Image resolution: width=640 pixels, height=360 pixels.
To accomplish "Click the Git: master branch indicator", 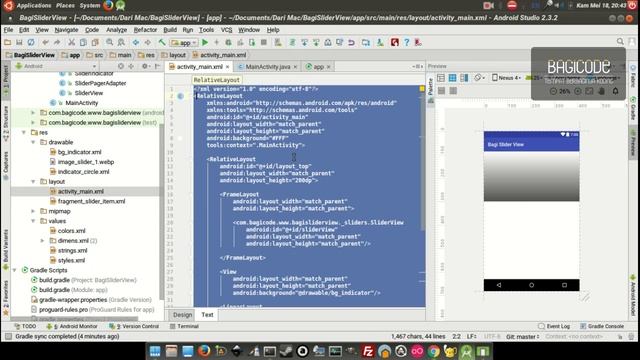I will click(x=522, y=336).
